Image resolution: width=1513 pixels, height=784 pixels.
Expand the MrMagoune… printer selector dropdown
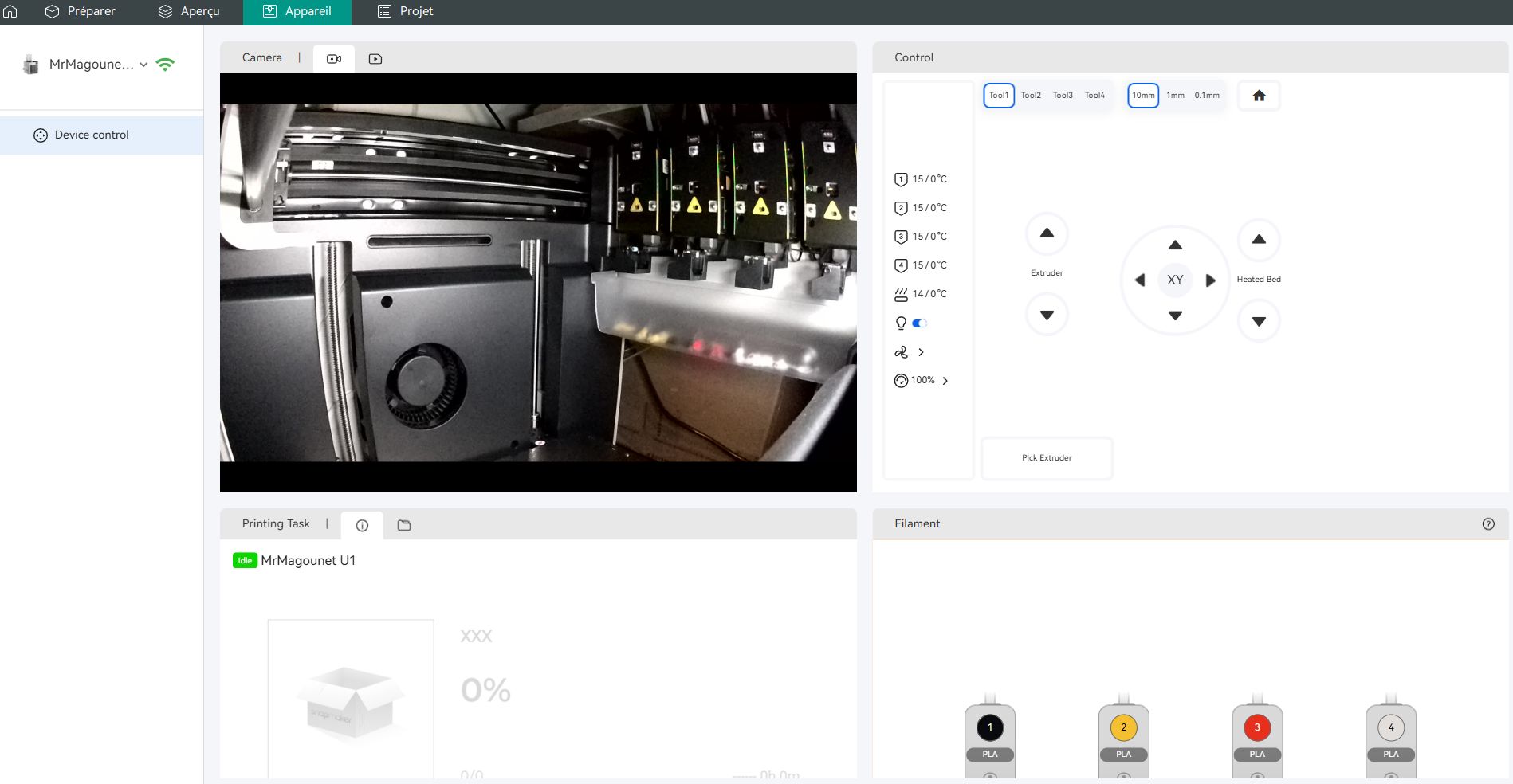pyautogui.click(x=143, y=65)
